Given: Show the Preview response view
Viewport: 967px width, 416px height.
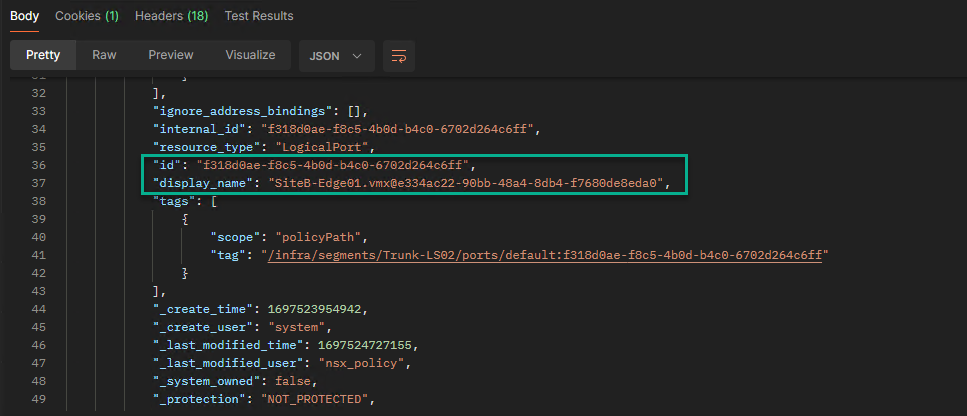Looking at the screenshot, I should pos(171,55).
